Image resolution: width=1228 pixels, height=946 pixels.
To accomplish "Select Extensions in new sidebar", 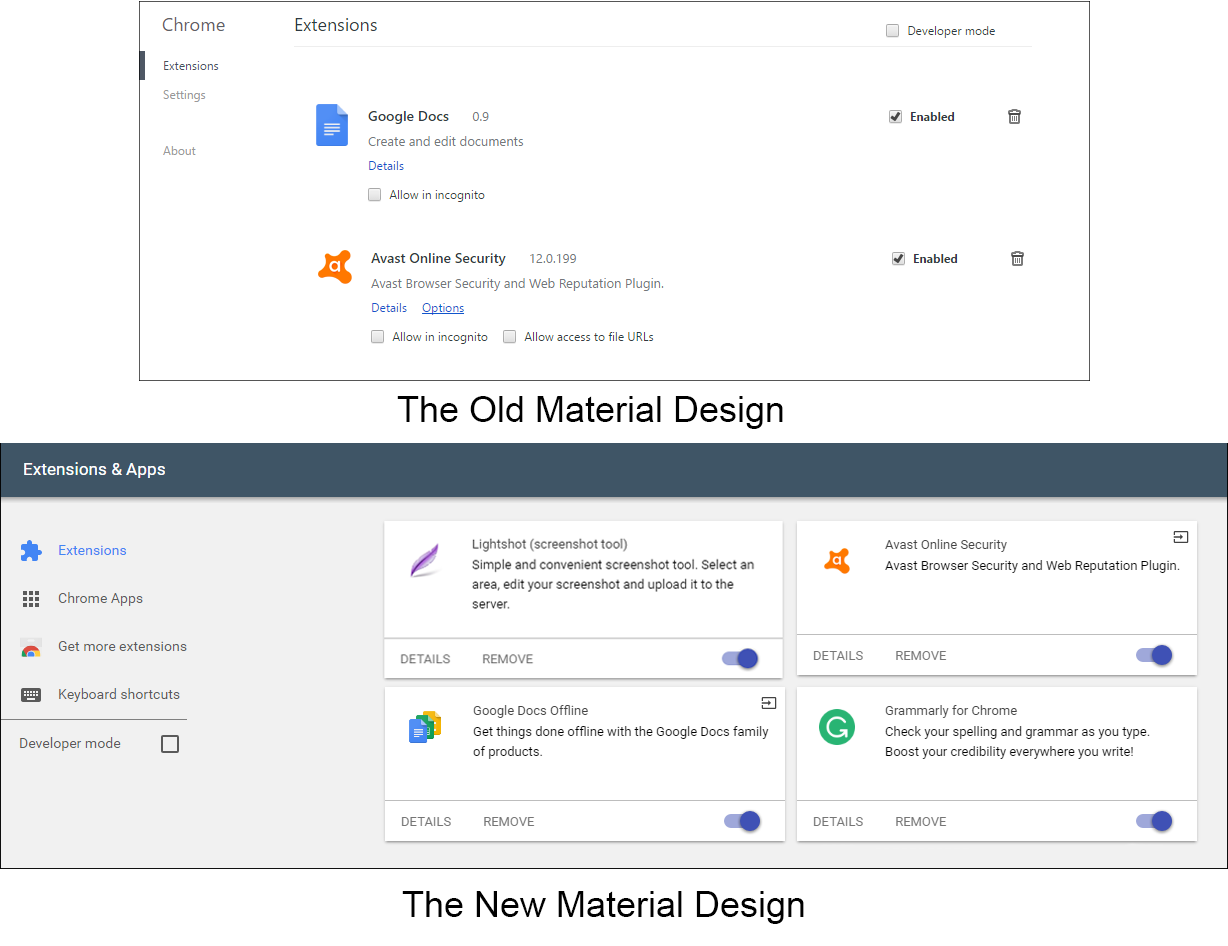I will 92,550.
